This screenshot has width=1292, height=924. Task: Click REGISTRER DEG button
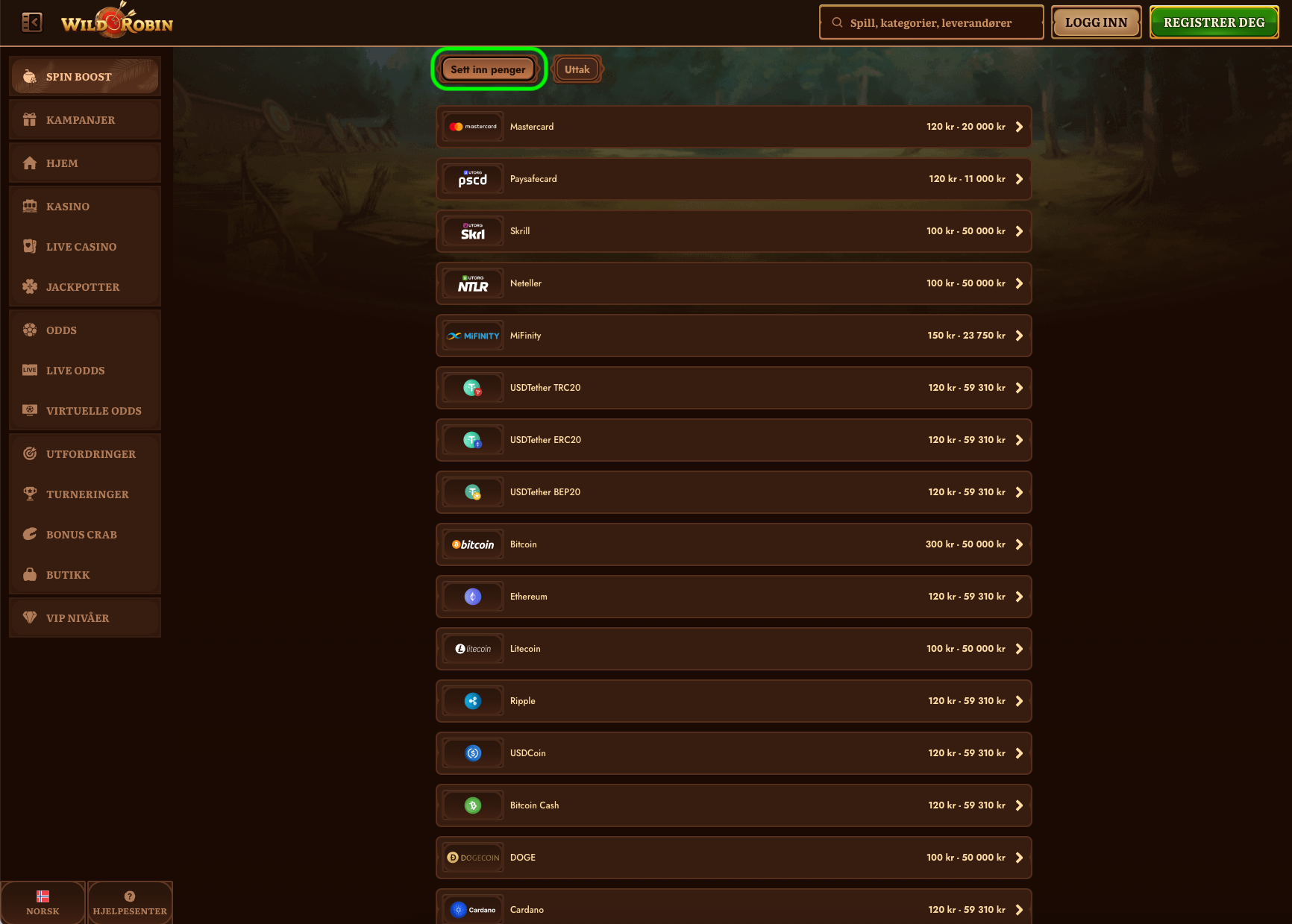coord(1214,22)
